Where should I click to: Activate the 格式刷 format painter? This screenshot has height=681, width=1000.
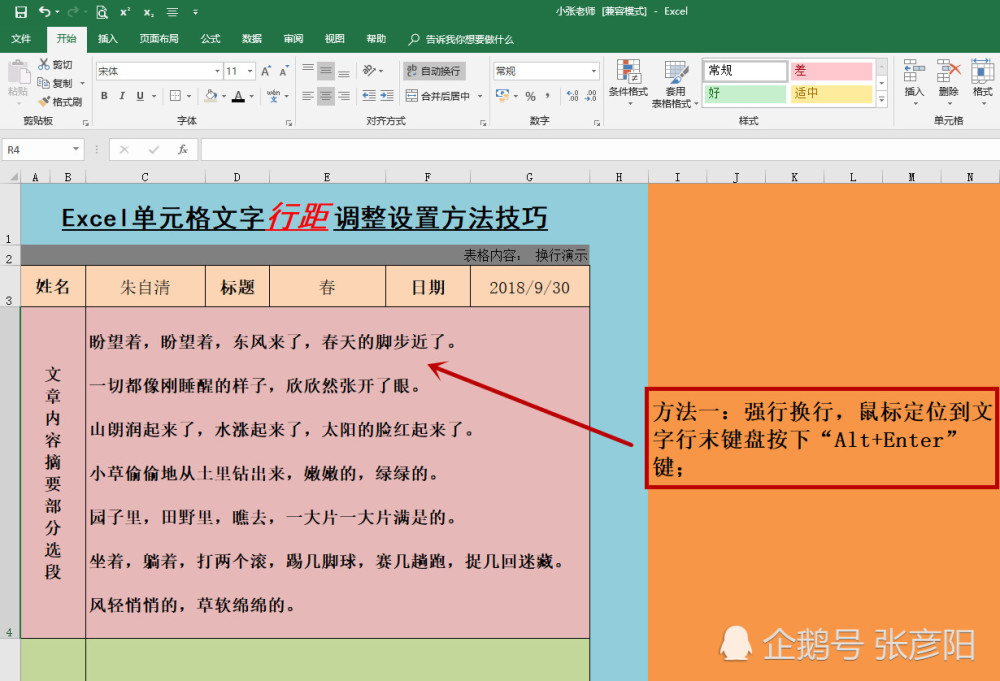tap(60, 101)
